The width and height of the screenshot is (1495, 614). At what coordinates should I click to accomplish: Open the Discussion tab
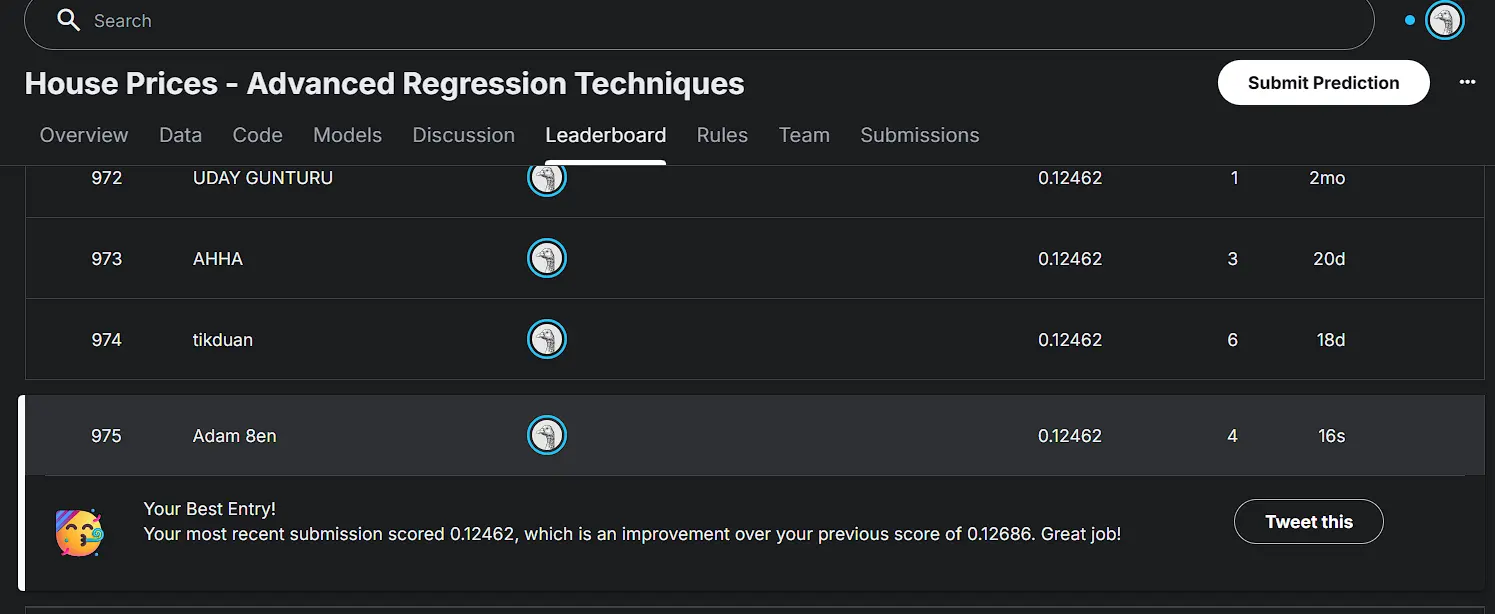[x=463, y=135]
